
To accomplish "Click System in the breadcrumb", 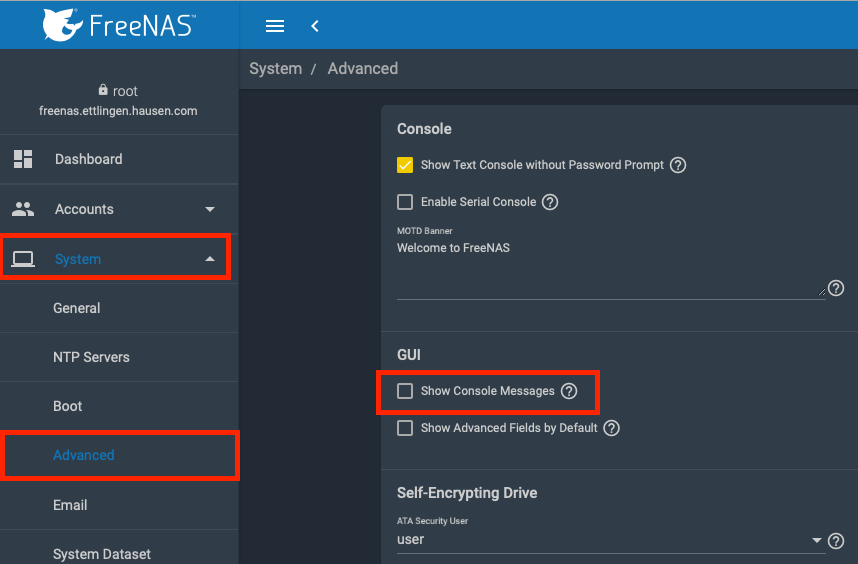I will pyautogui.click(x=275, y=68).
